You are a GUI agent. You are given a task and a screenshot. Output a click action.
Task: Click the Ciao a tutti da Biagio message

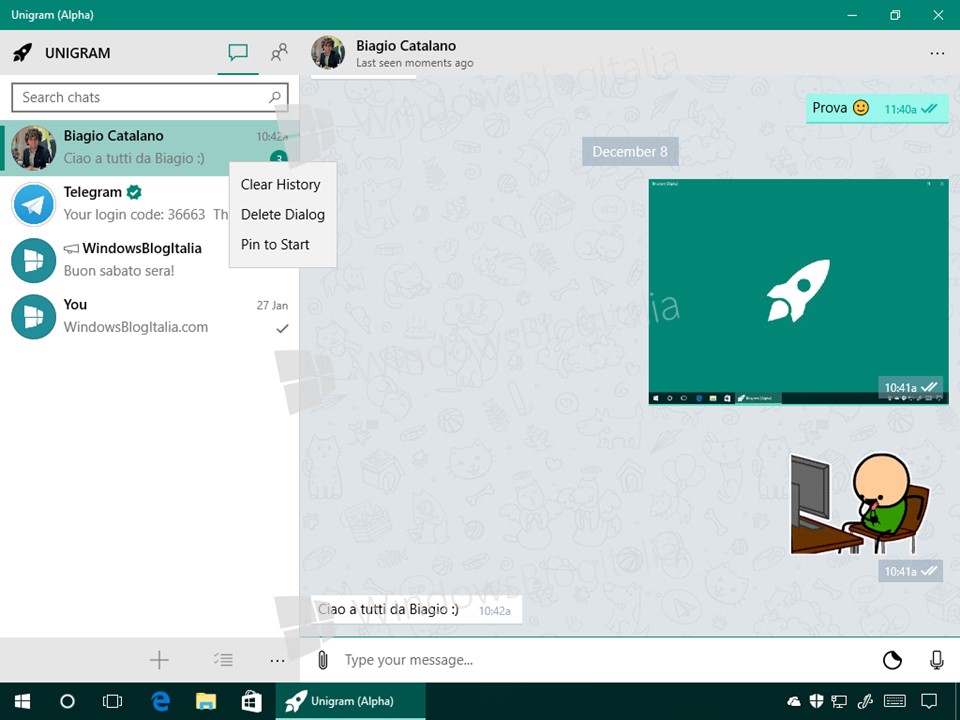point(416,610)
